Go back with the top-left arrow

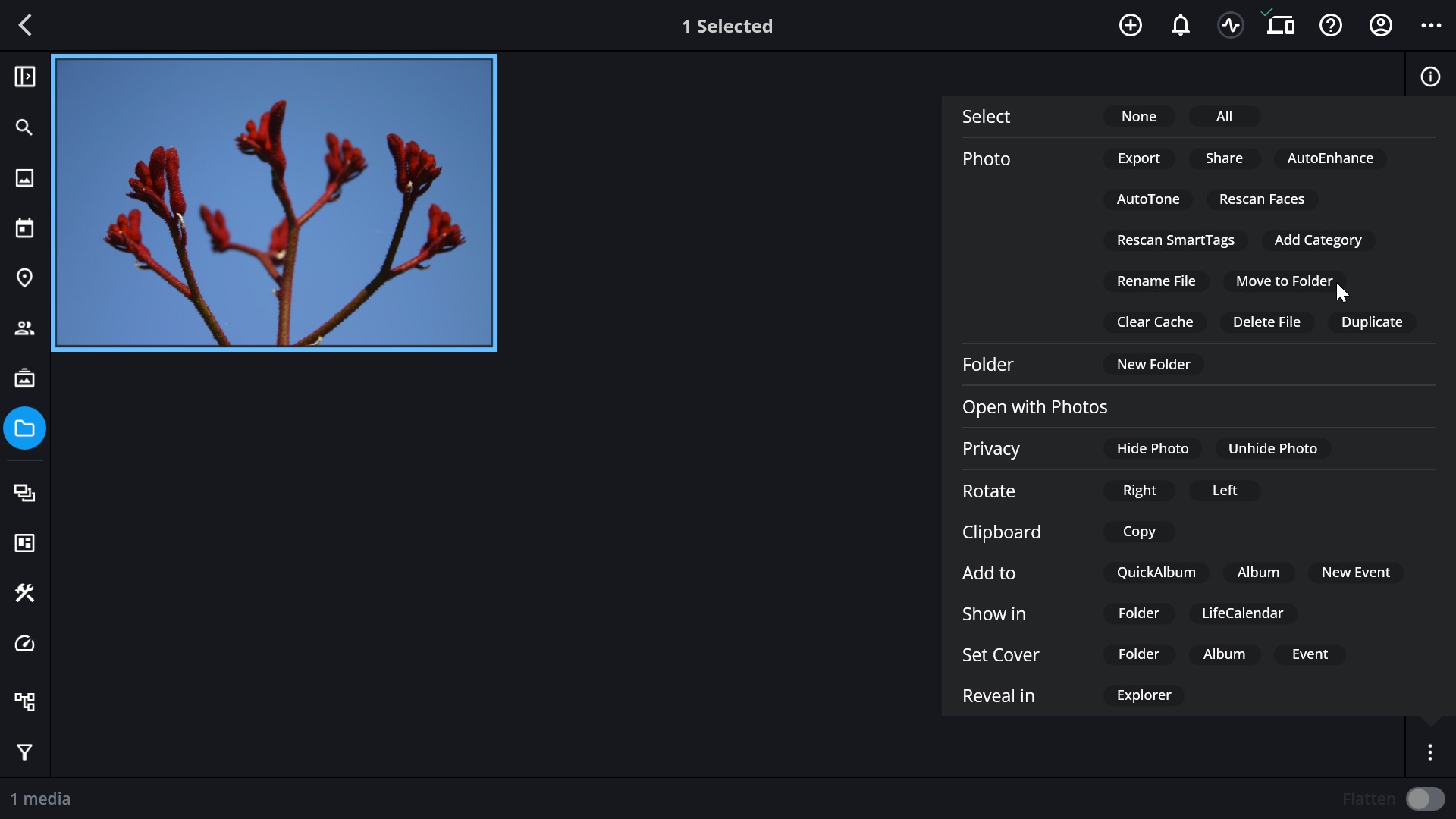pos(25,25)
